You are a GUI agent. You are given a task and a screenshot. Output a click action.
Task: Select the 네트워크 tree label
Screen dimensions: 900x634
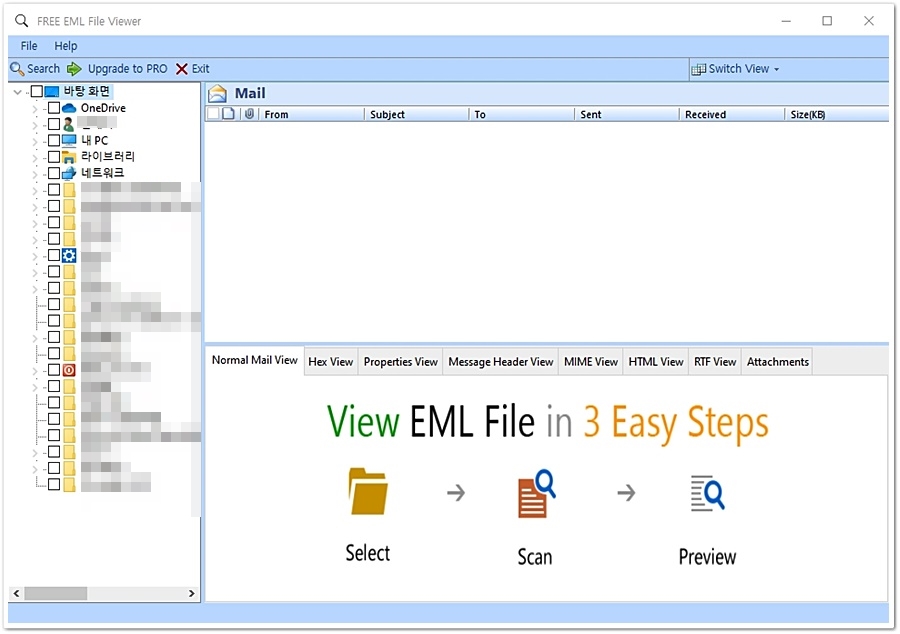[x=103, y=173]
